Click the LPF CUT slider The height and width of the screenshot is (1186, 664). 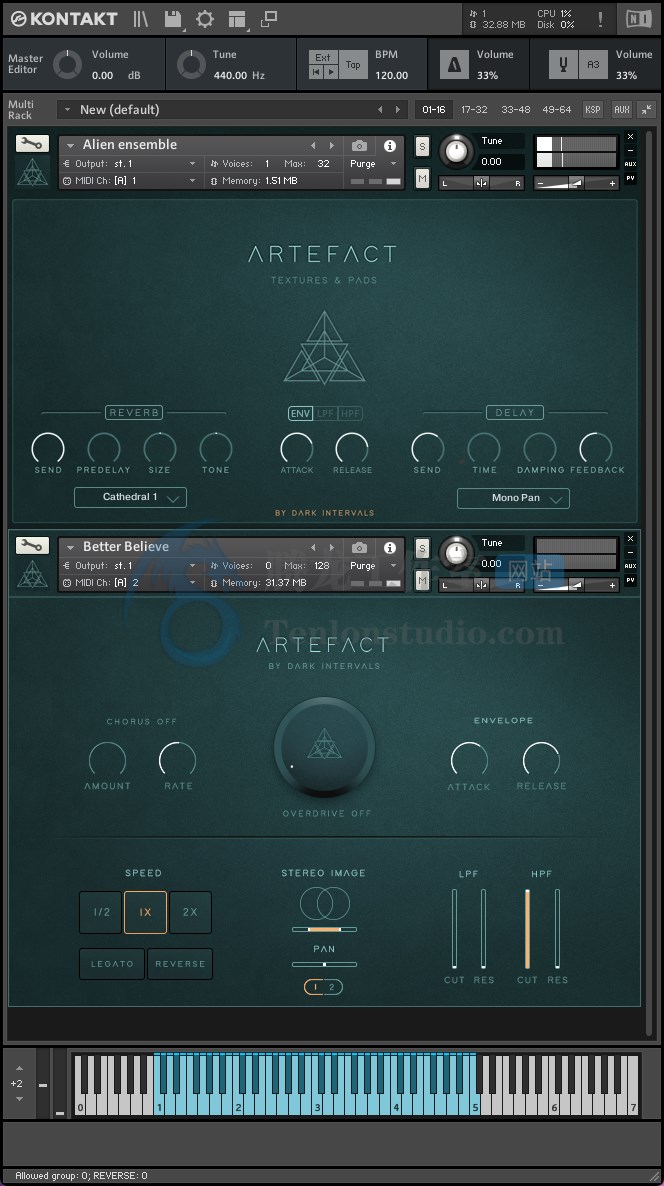click(455, 929)
